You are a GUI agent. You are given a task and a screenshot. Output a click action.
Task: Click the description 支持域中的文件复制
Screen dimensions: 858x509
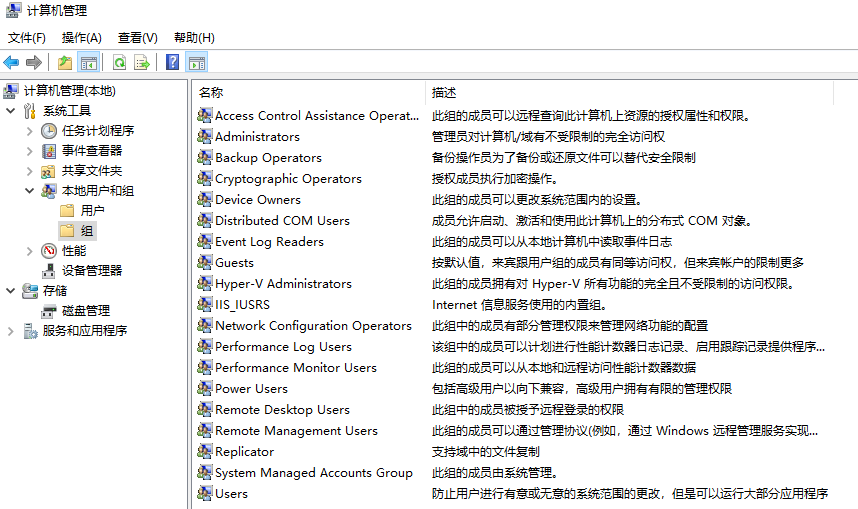pyautogui.click(x=485, y=452)
